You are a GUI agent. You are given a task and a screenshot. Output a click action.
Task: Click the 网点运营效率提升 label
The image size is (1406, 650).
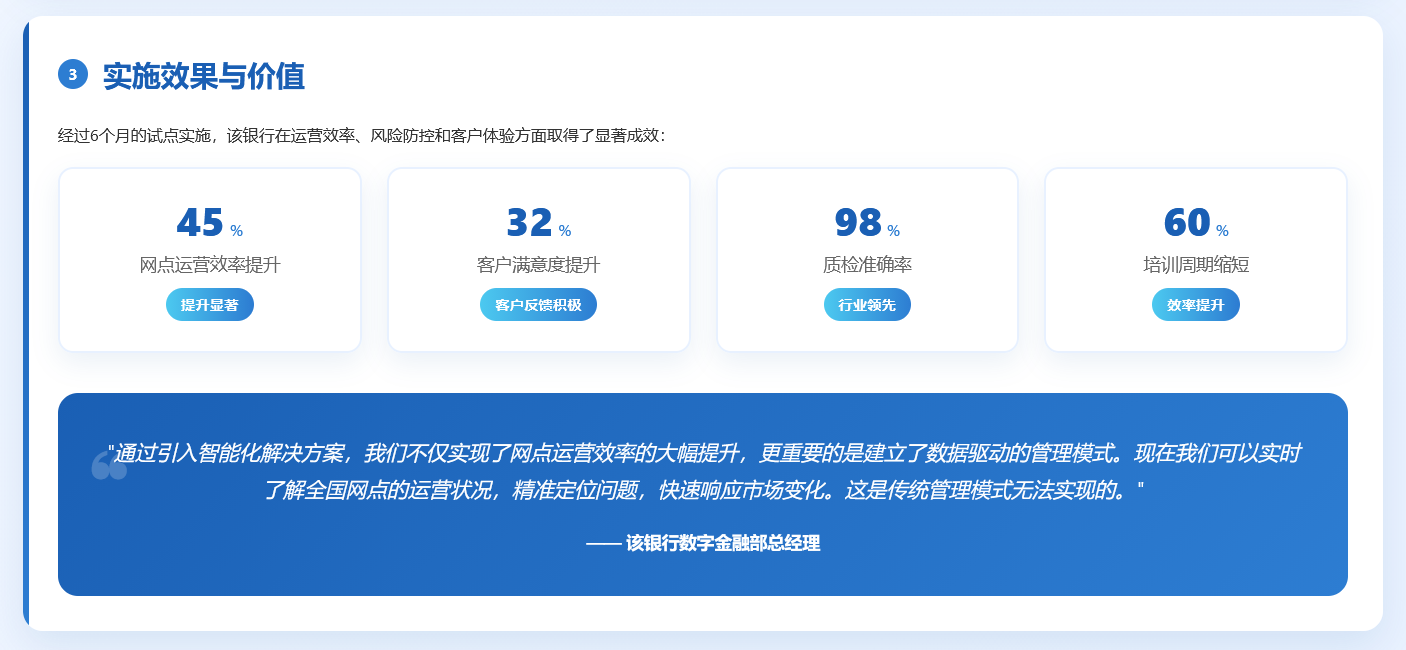tap(210, 265)
